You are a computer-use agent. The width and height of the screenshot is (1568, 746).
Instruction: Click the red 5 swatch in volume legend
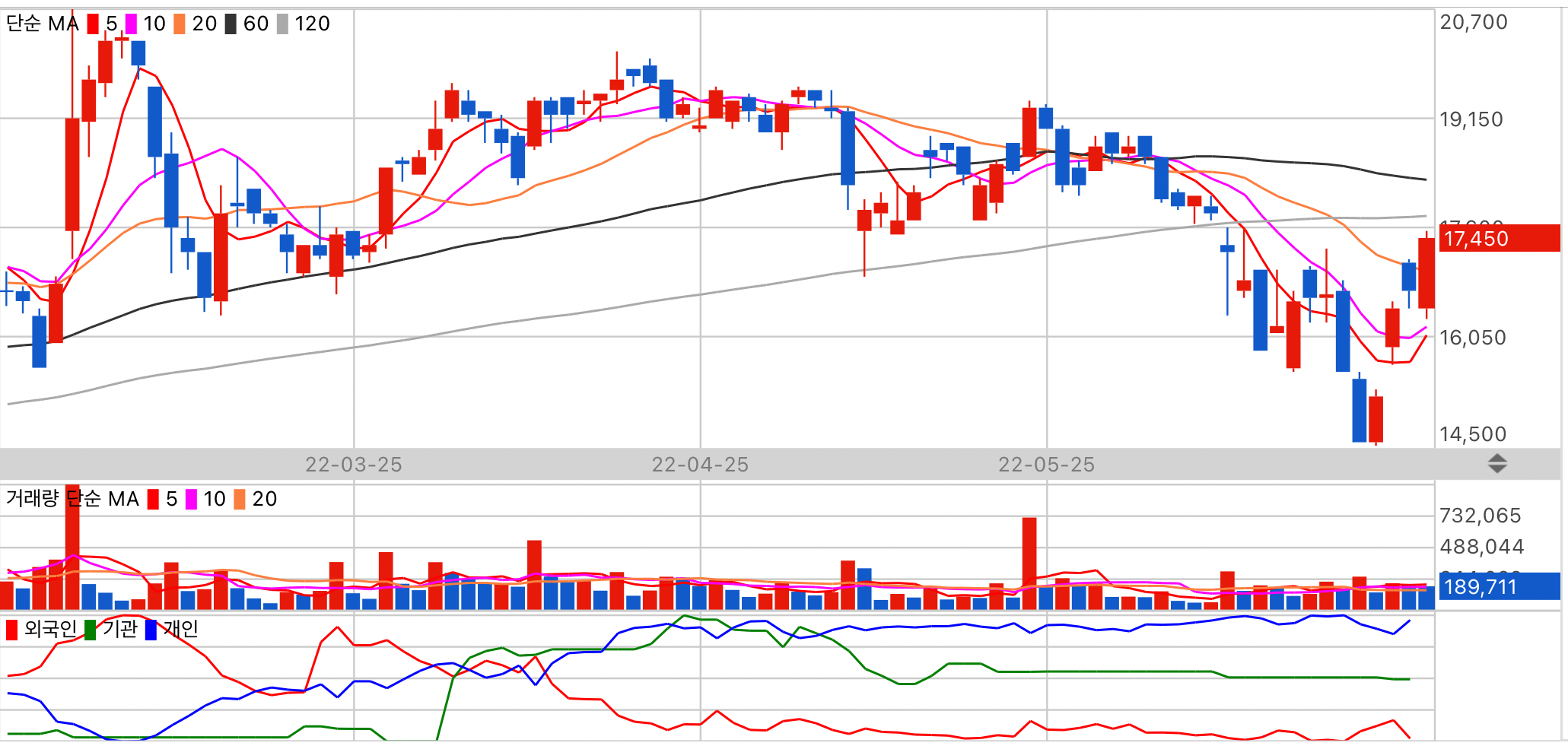tap(153, 499)
